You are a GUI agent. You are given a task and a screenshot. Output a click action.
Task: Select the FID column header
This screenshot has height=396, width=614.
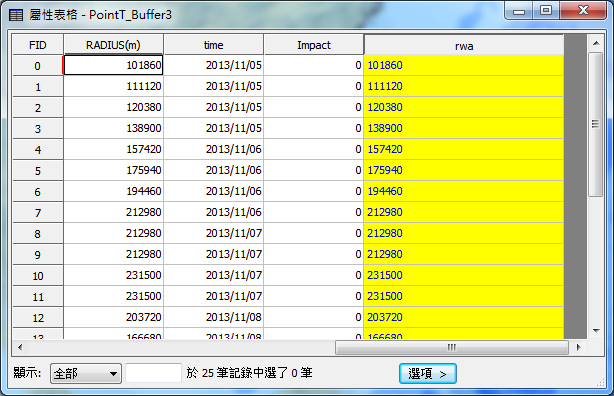[38, 45]
